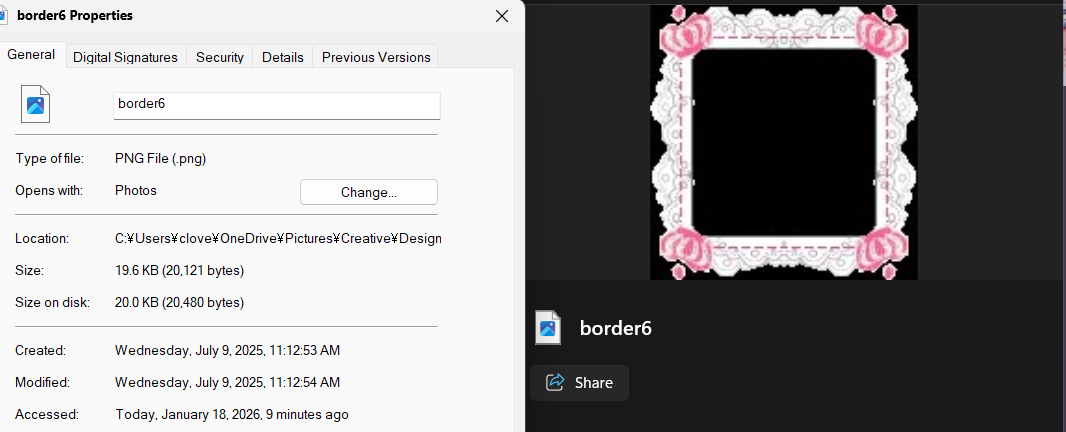This screenshot has height=432, width=1066.
Task: Click the '19.6 KB (20,121 bytes)' size value
Action: pyautogui.click(x=179, y=271)
